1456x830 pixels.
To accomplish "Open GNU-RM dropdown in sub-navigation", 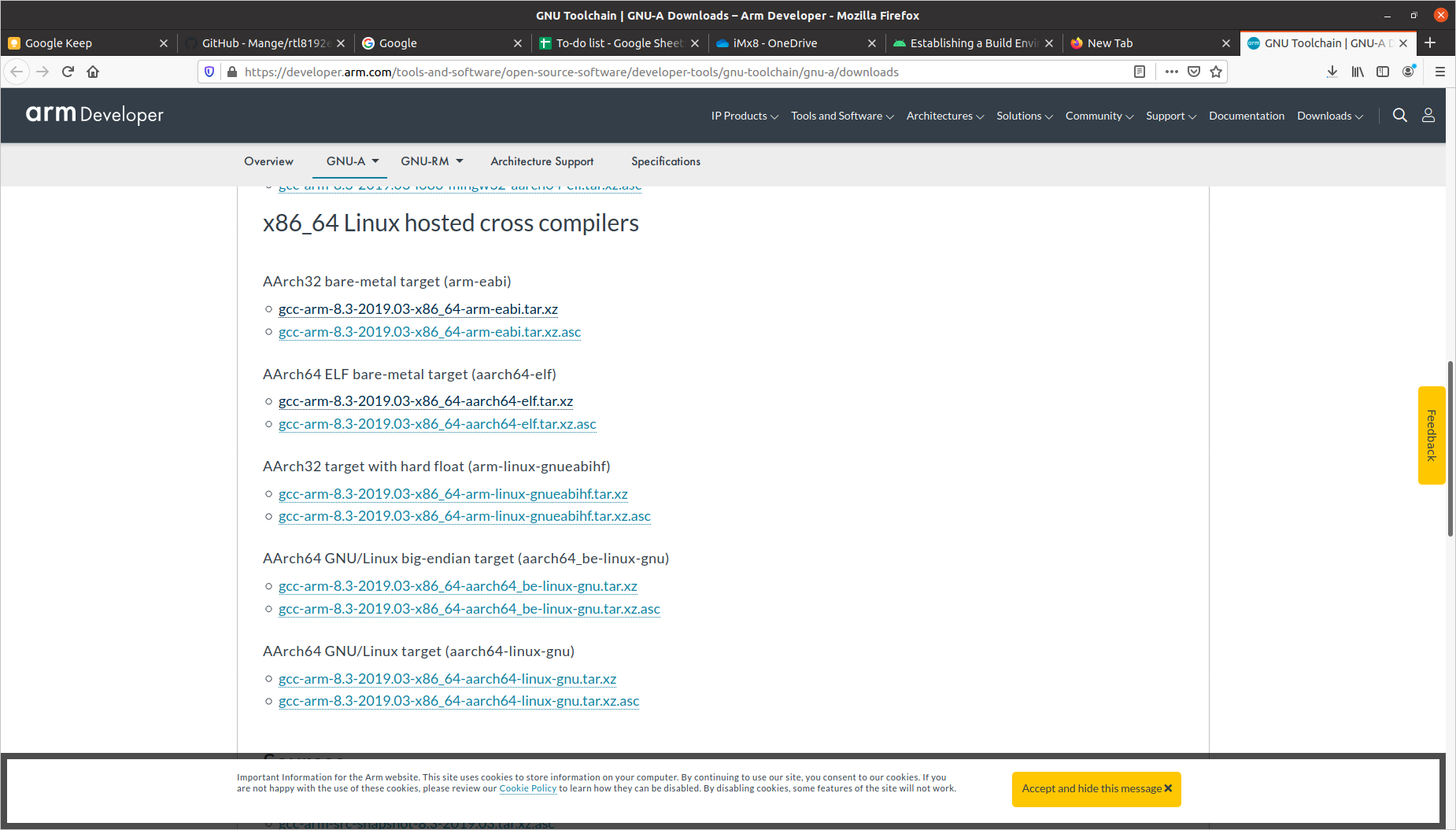I will coord(432,160).
